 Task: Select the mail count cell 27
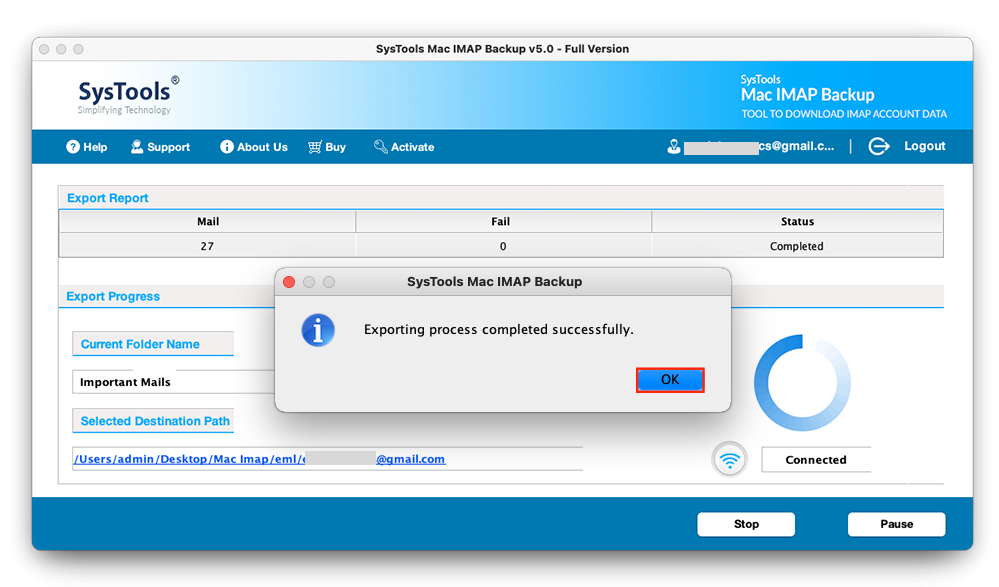click(208, 246)
